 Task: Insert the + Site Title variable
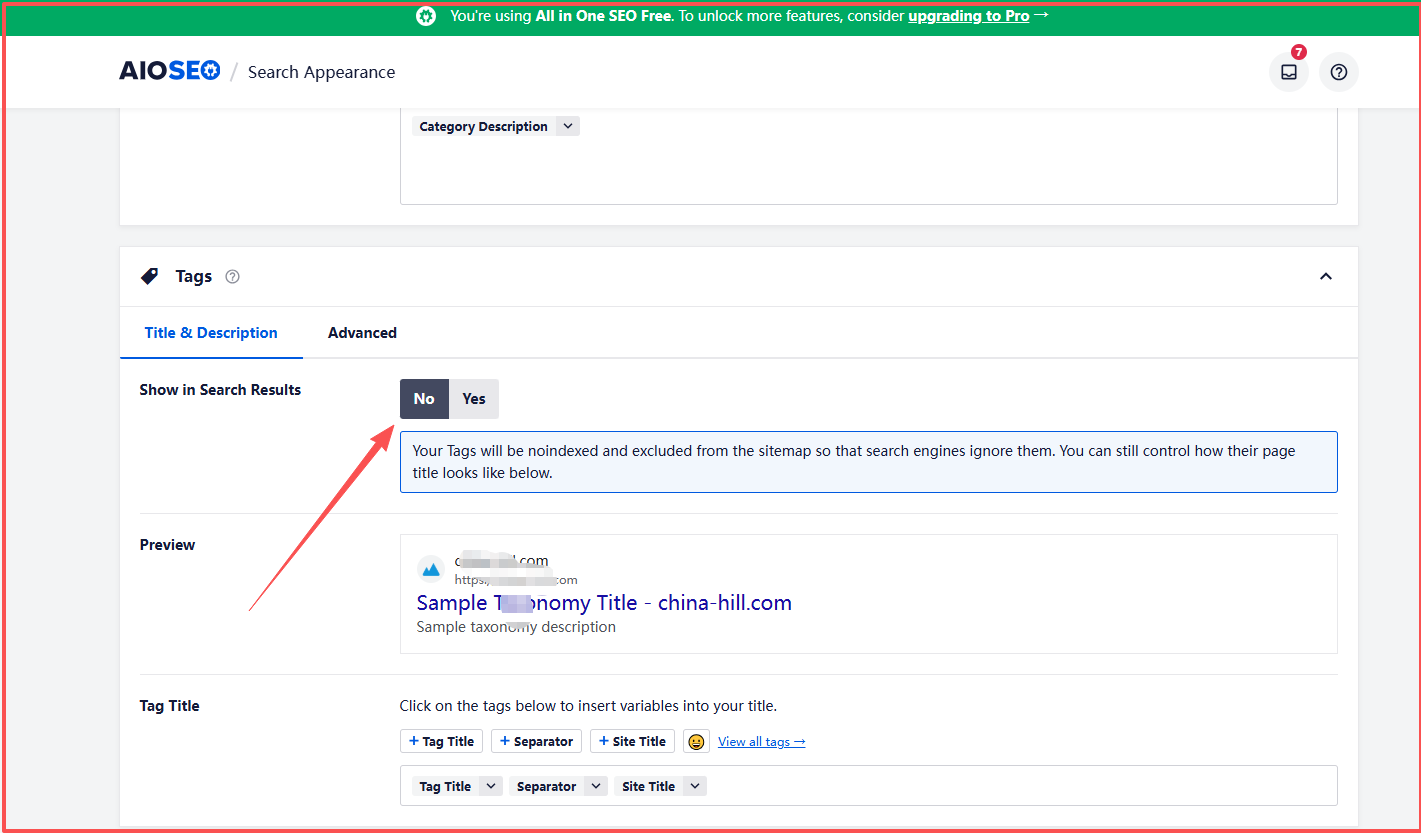pos(632,741)
